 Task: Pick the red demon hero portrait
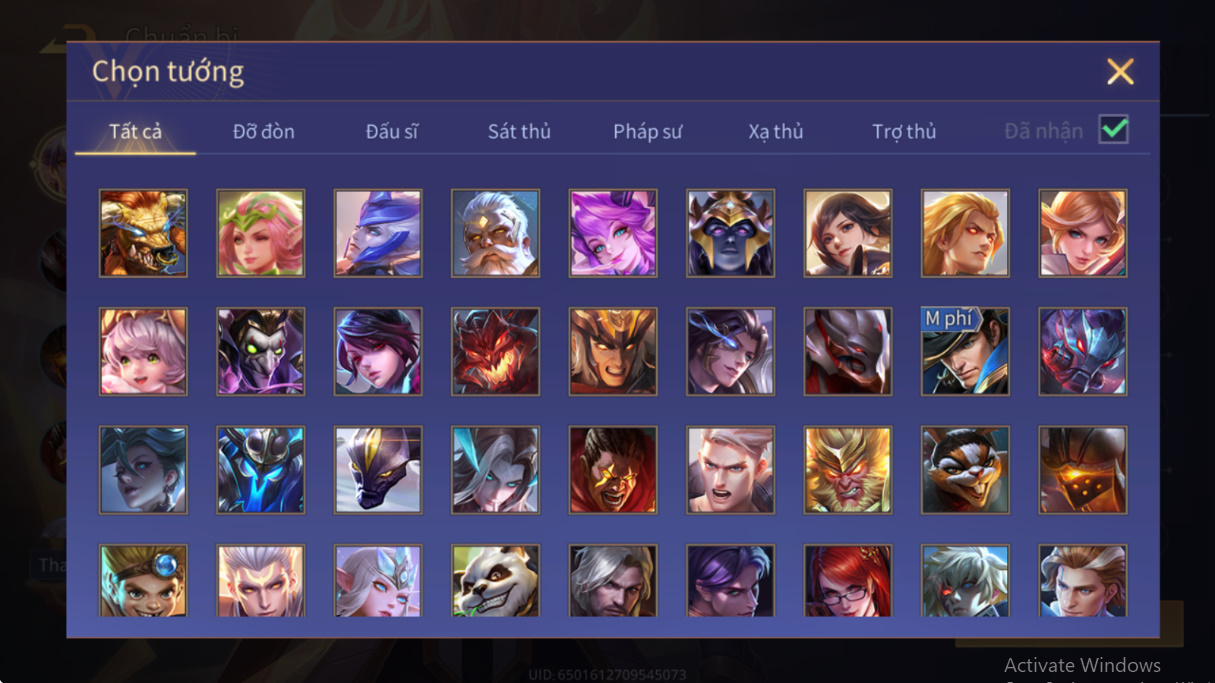(495, 351)
